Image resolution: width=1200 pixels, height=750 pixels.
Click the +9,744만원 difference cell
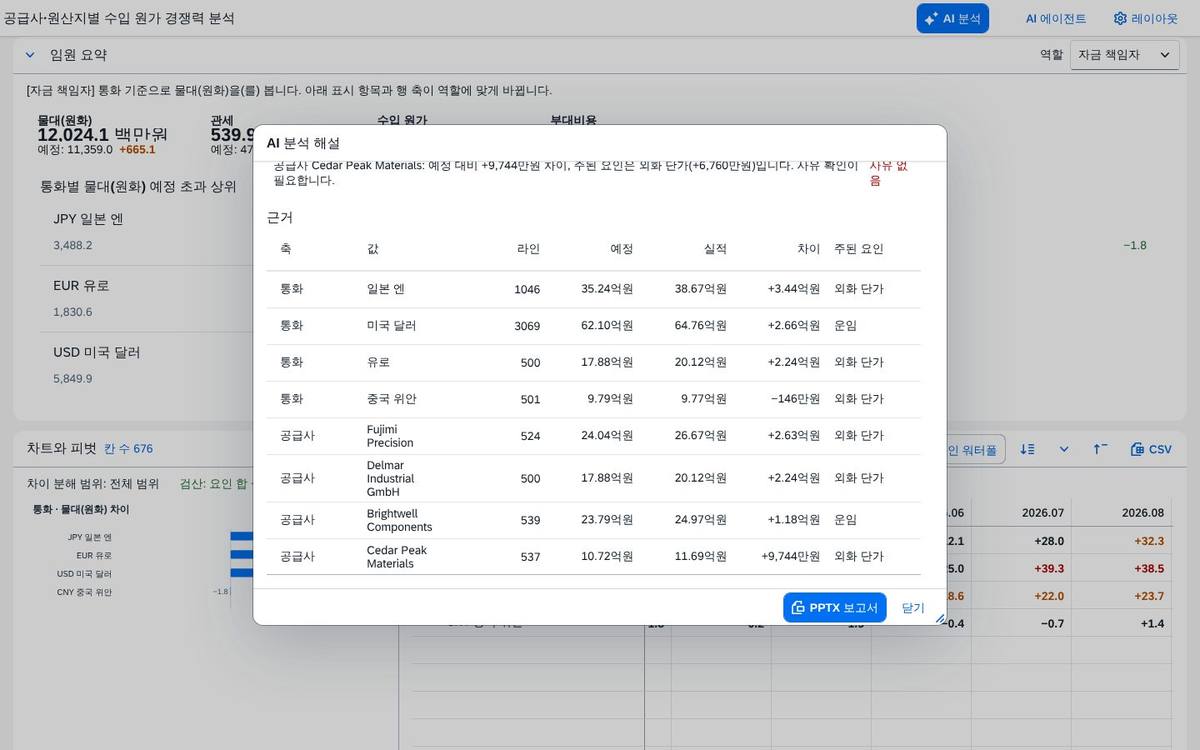click(791, 557)
